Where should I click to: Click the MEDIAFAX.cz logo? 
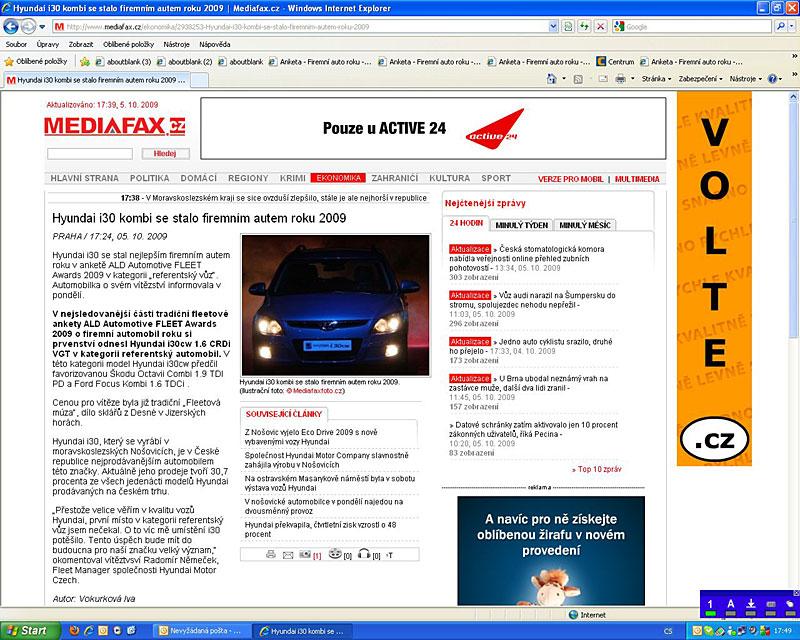coord(114,126)
